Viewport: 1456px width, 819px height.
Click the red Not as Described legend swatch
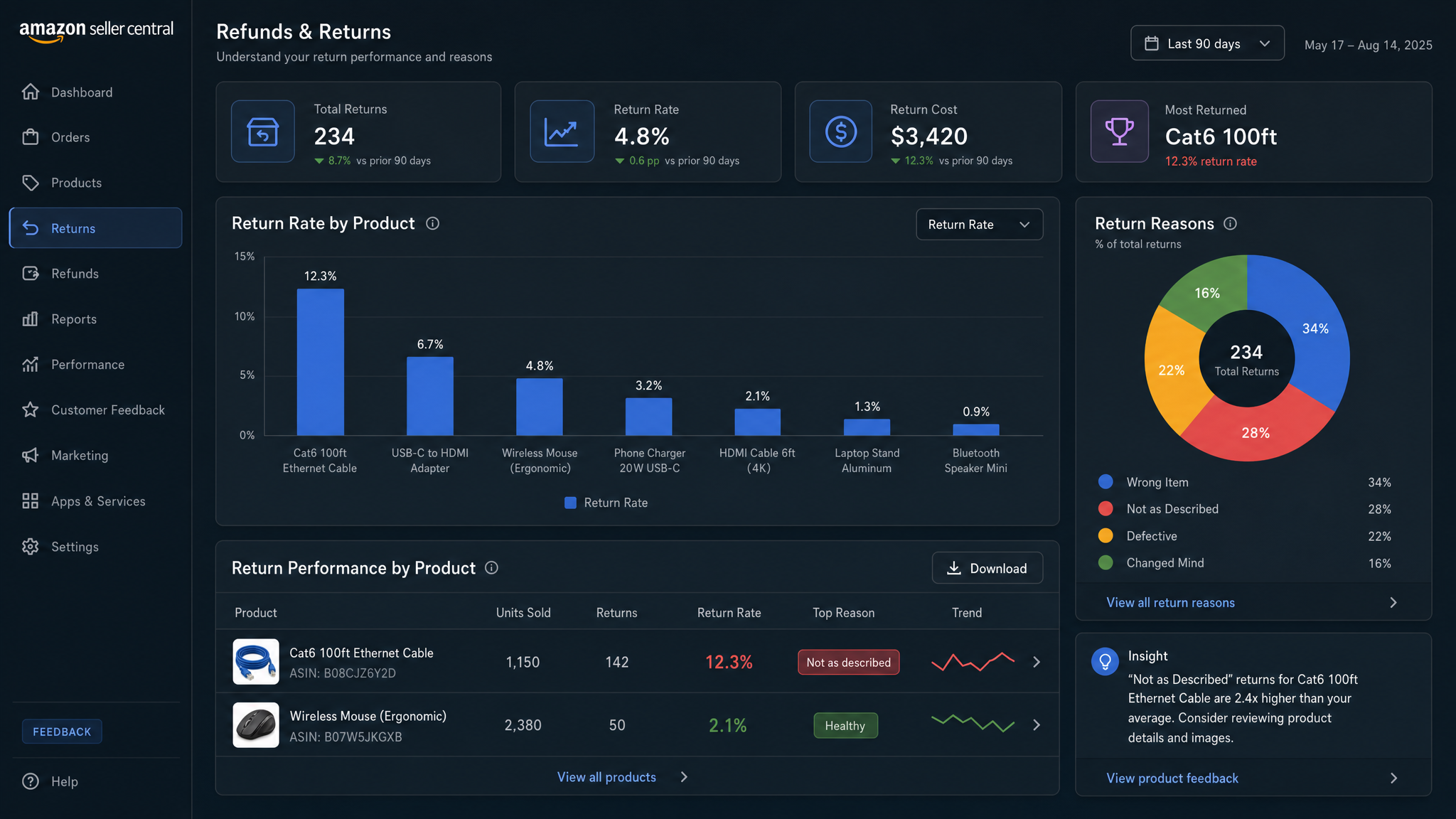click(x=1106, y=508)
